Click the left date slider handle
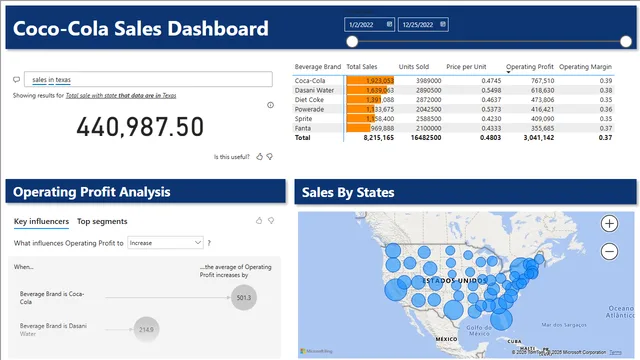 (x=352, y=41)
